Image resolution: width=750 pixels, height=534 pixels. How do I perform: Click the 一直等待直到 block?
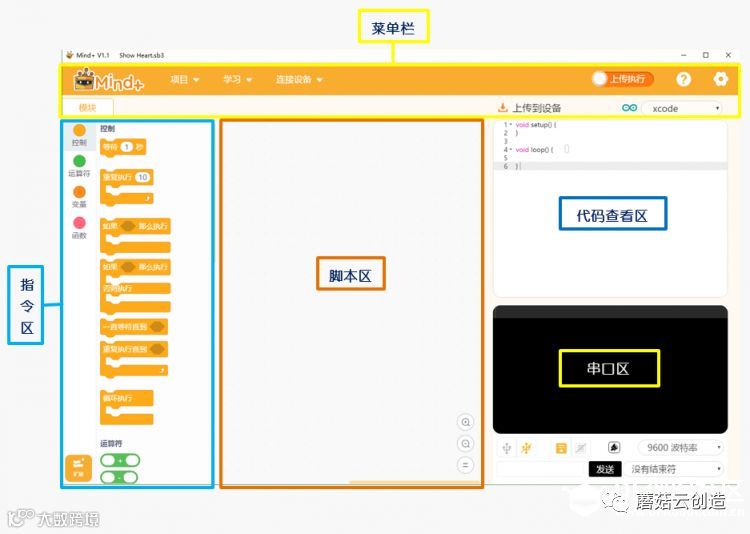tap(134, 327)
